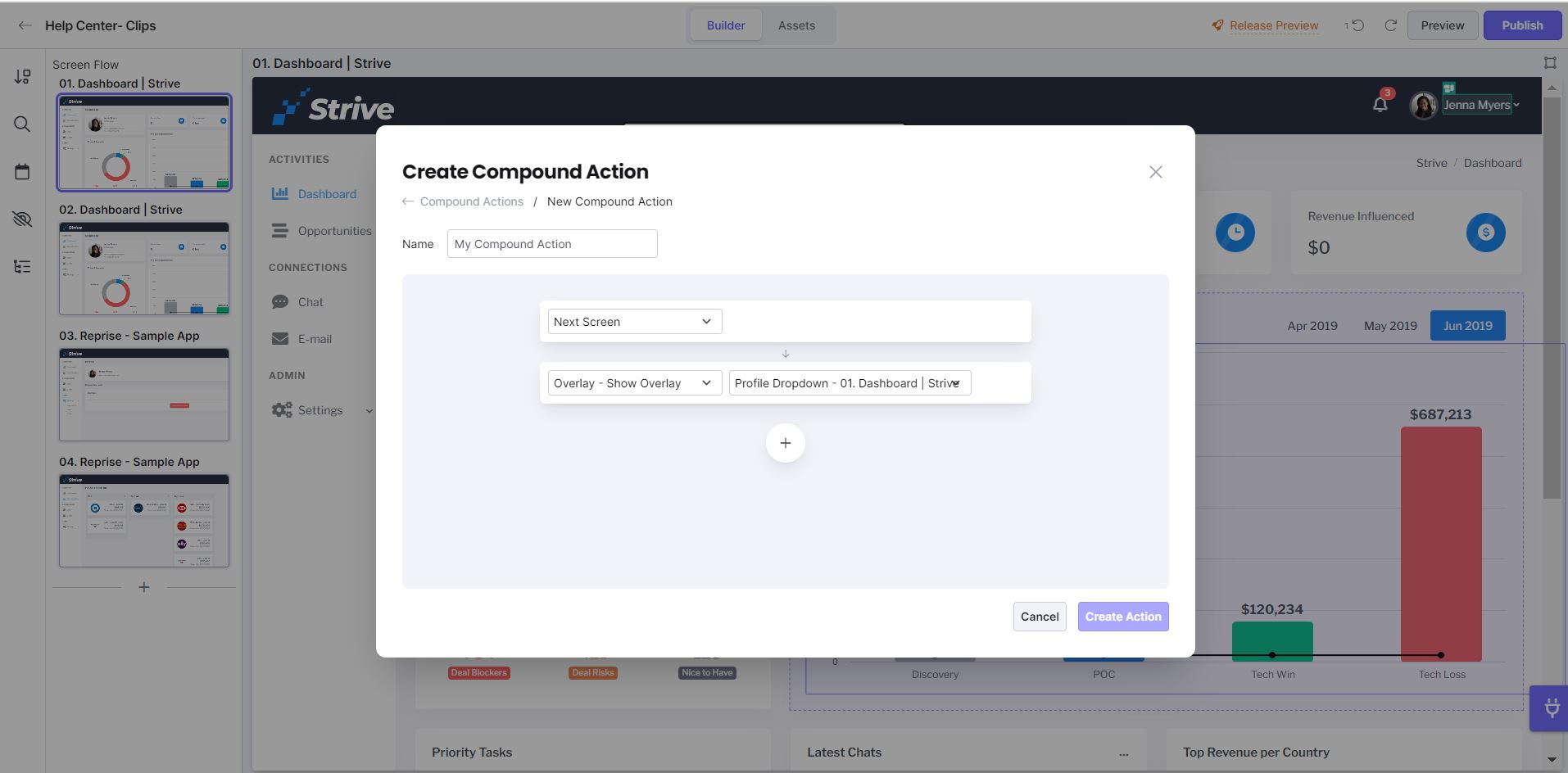Click the Create Action button
This screenshot has height=773, width=1568.
[x=1122, y=616]
